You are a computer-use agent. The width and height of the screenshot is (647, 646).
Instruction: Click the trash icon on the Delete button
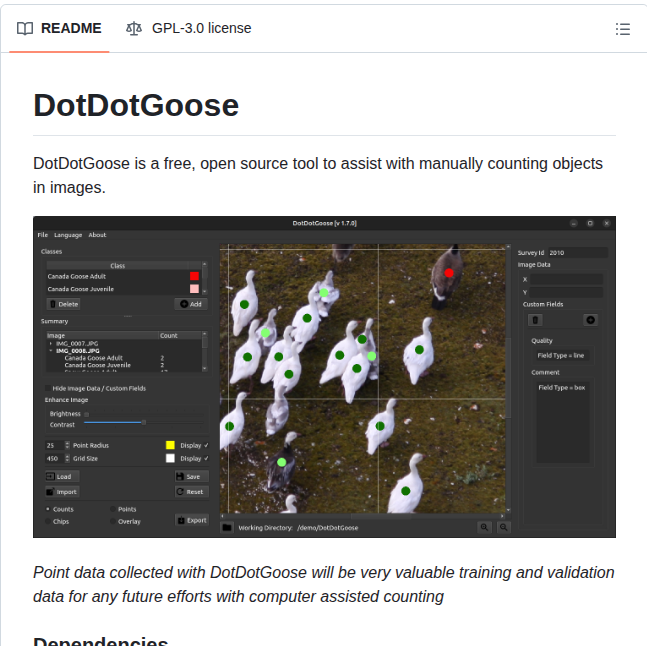(53, 304)
